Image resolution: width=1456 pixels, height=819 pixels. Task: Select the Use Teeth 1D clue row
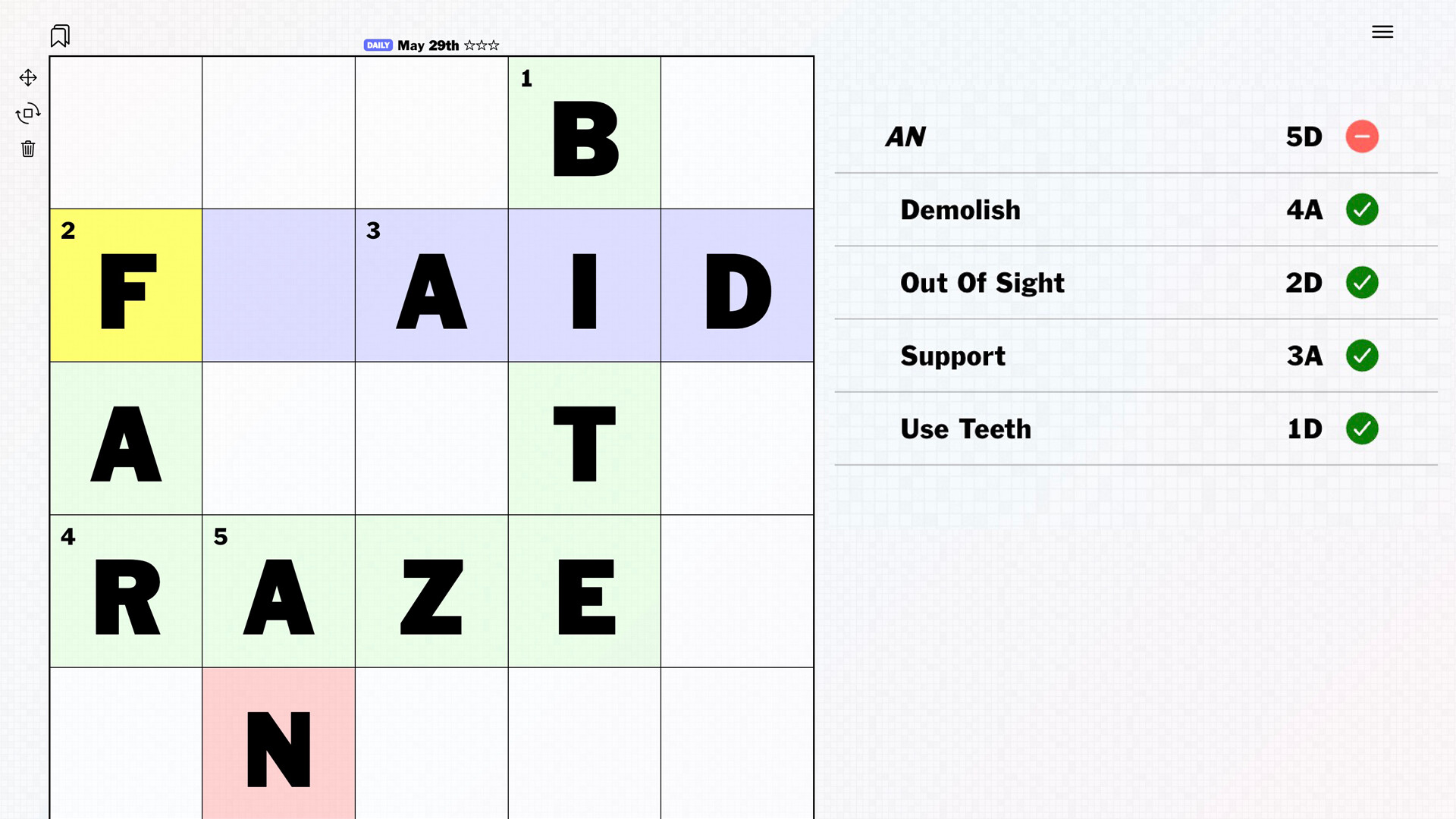tap(1100, 428)
